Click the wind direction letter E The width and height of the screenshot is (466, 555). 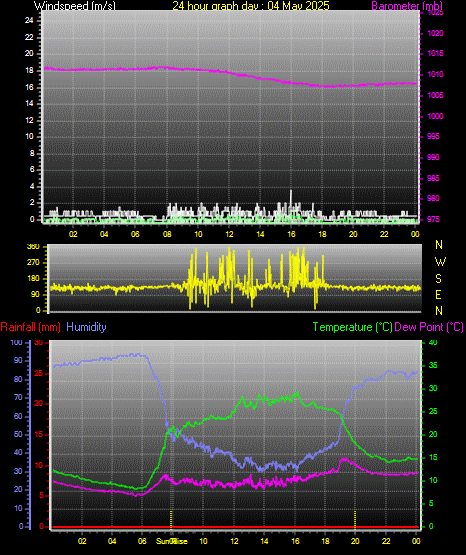(438, 294)
